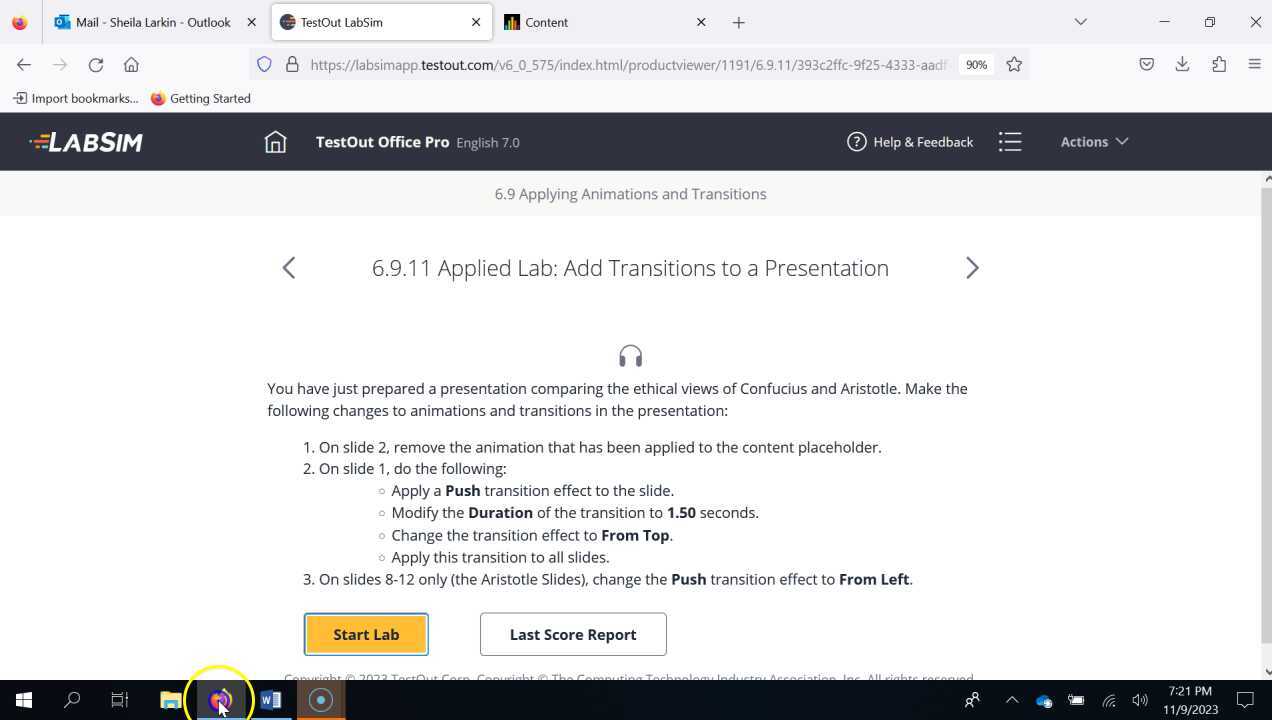Click the course outline list icon
Image resolution: width=1272 pixels, height=720 pixels.
point(1010,141)
